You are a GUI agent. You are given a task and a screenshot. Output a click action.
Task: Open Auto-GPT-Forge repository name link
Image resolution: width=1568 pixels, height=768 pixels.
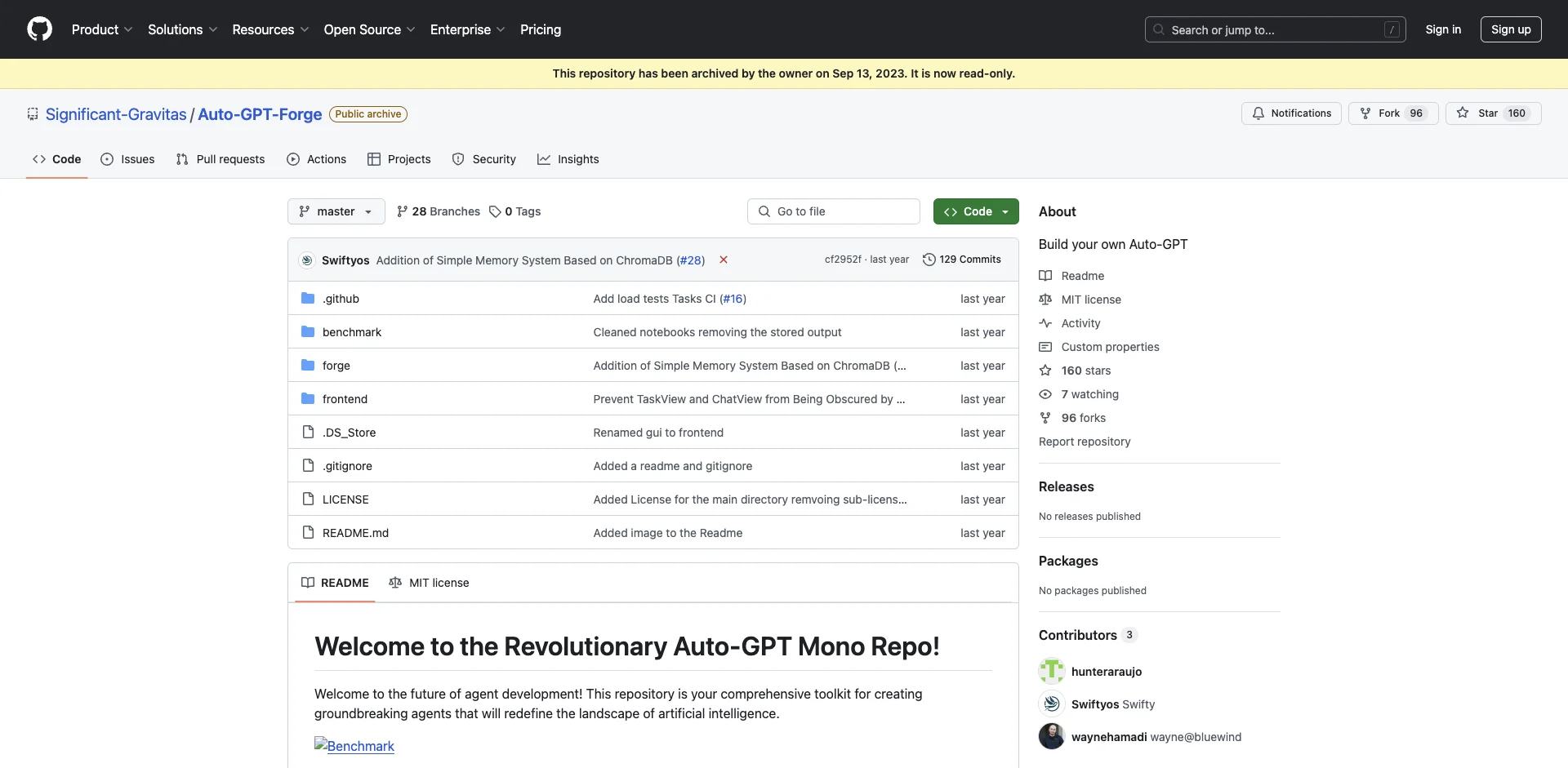[260, 114]
